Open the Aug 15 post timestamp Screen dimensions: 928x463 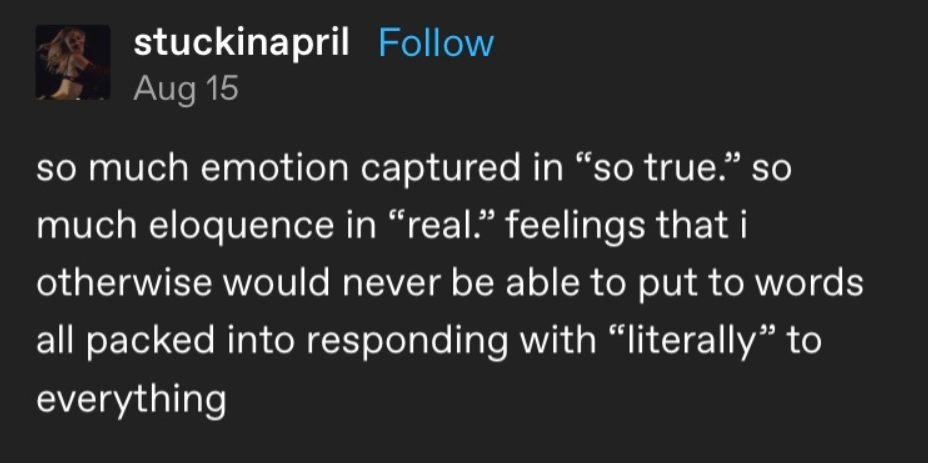(185, 88)
